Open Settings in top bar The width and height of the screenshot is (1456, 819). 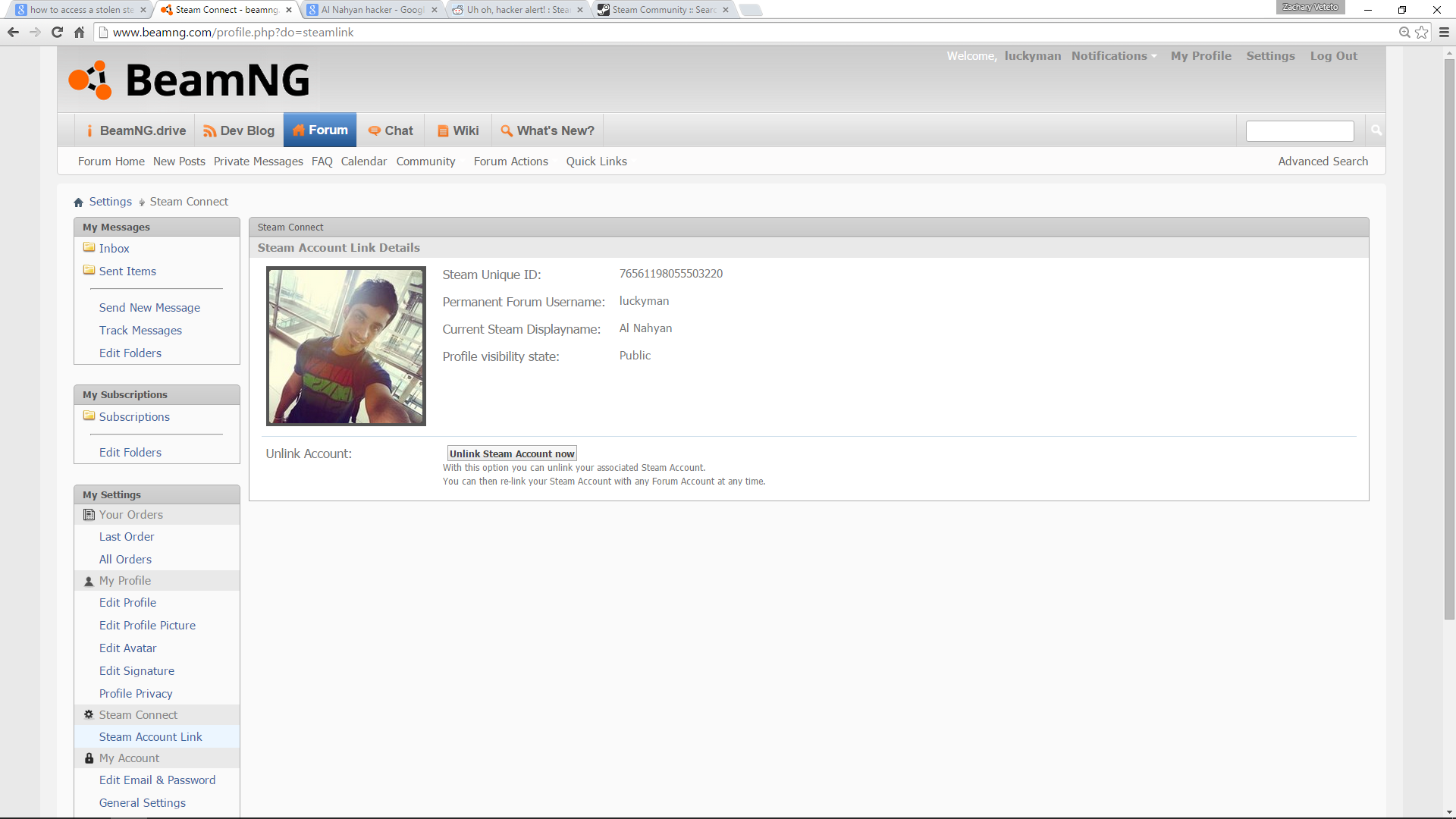1270,56
